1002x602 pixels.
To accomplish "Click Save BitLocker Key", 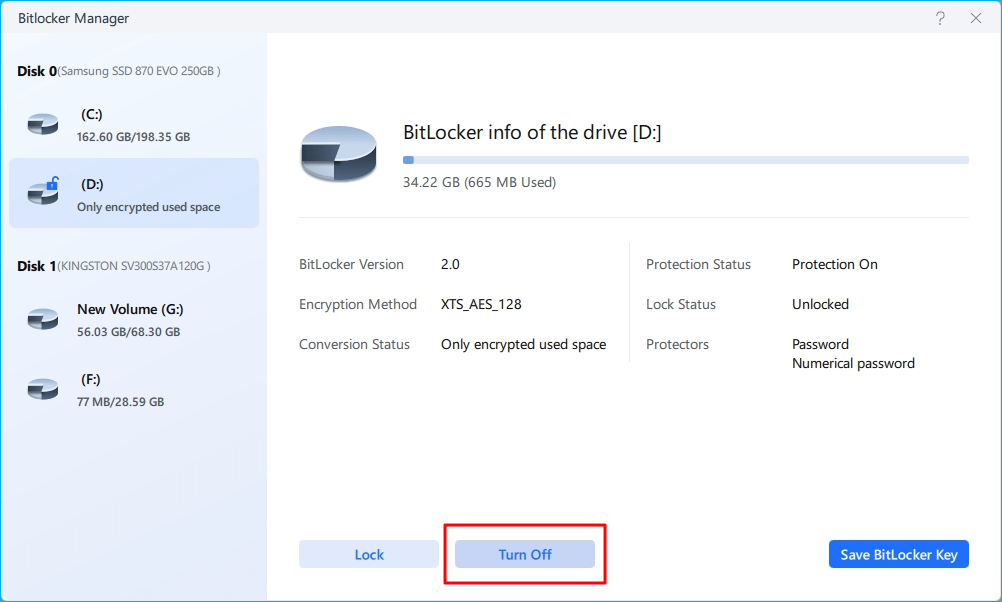I will click(897, 553).
